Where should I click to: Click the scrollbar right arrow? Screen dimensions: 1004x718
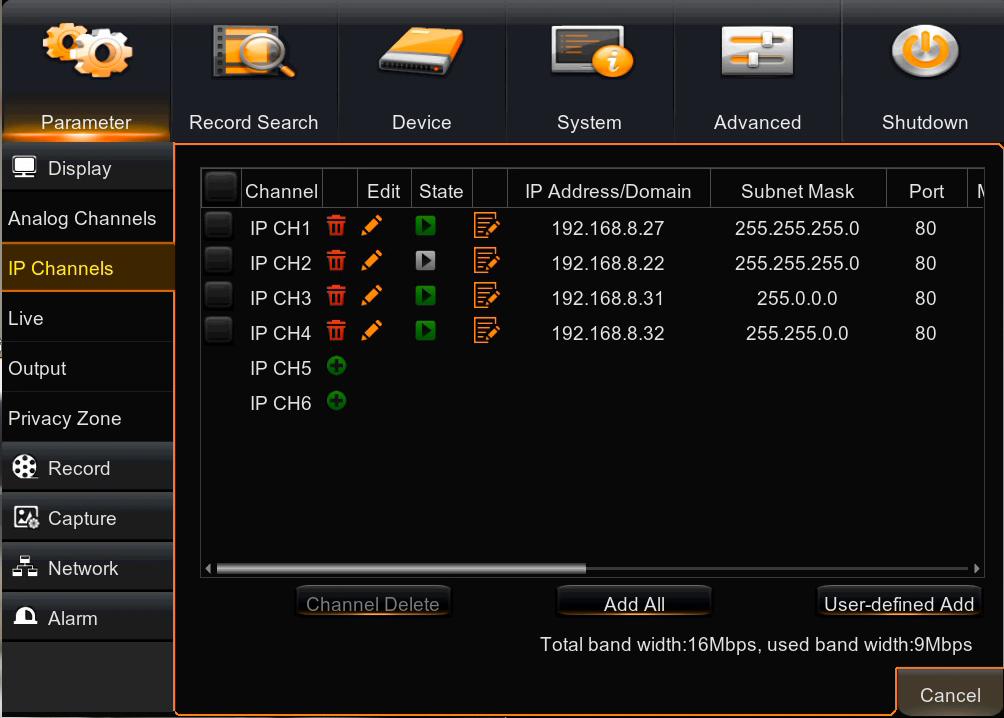976,568
